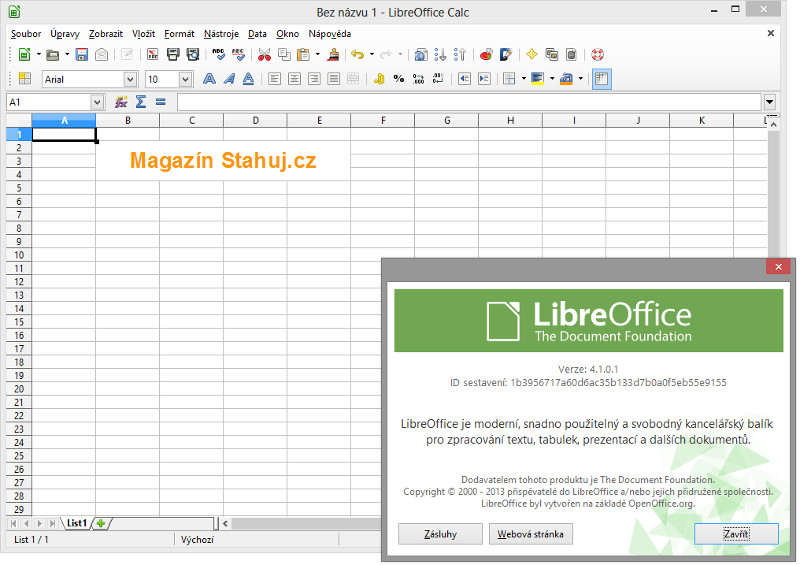Image resolution: width=800 pixels, height=565 pixels.
Task: Click the Zásluhy button
Action: [440, 534]
